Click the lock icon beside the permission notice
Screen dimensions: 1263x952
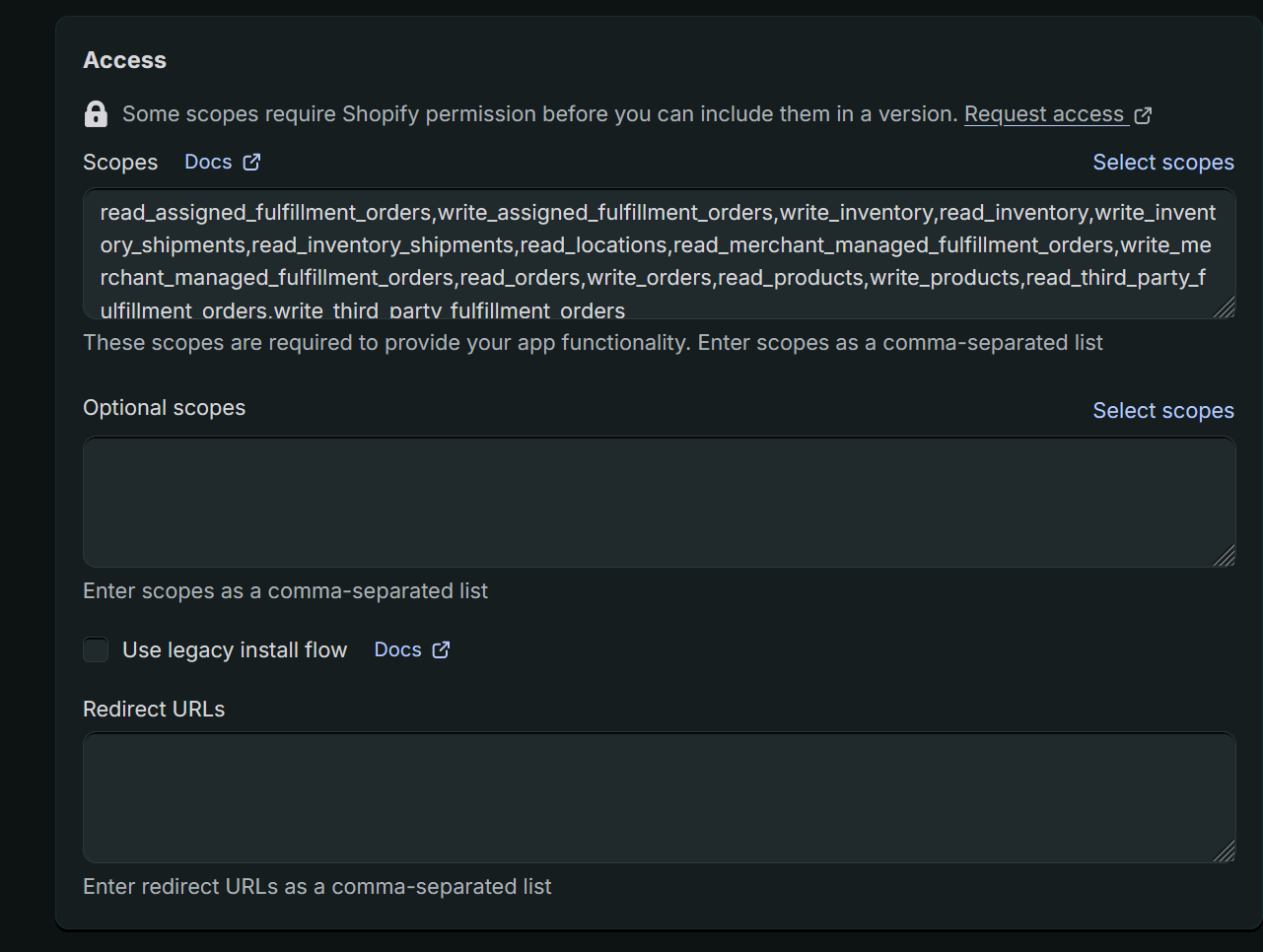(x=96, y=114)
